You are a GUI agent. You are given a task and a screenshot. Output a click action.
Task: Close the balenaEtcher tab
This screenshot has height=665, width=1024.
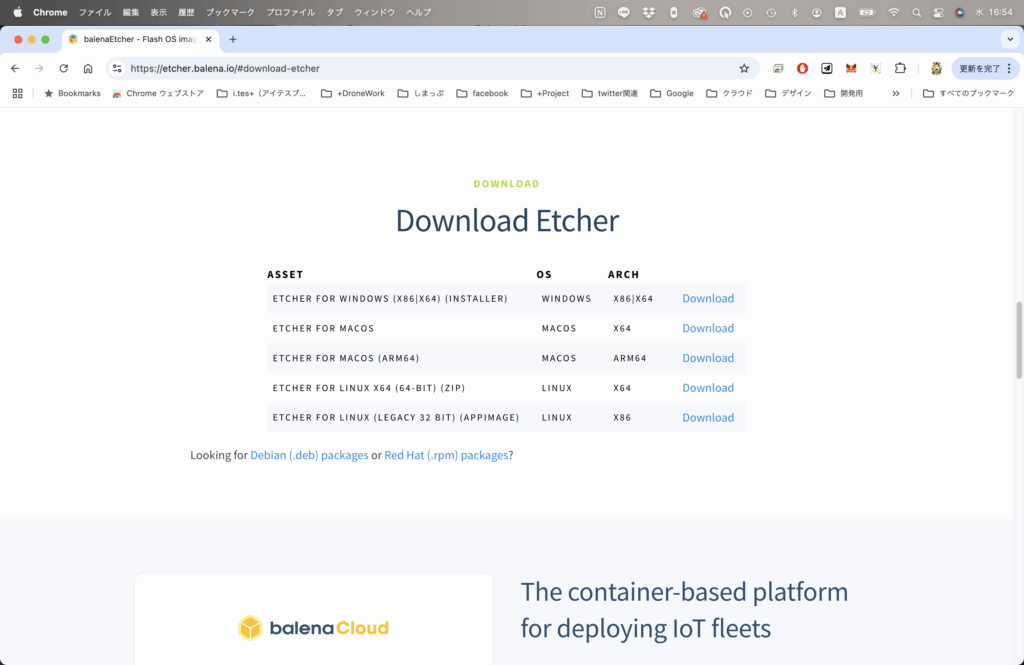(208, 39)
